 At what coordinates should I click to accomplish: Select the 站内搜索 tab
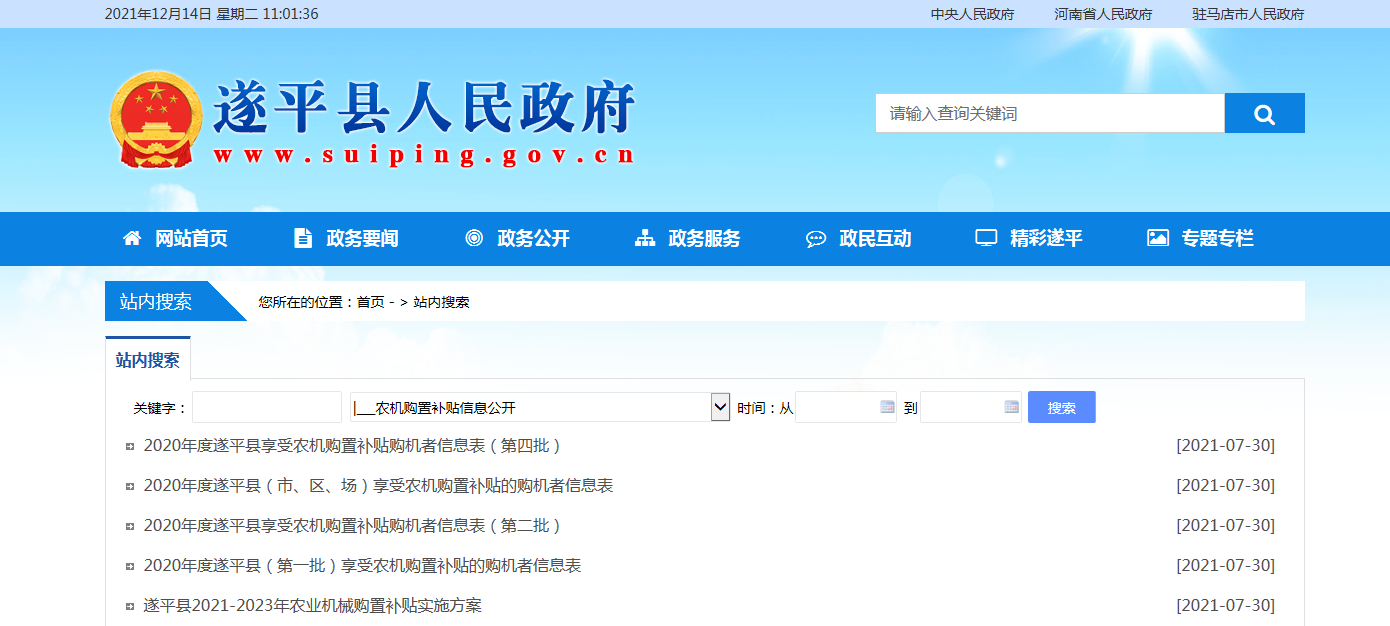(x=148, y=360)
